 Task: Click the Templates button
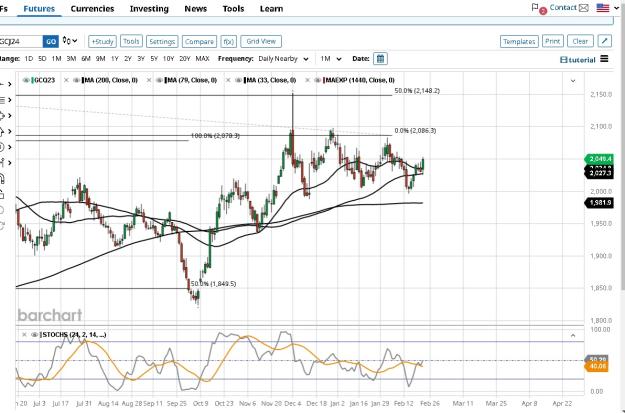[x=519, y=41]
